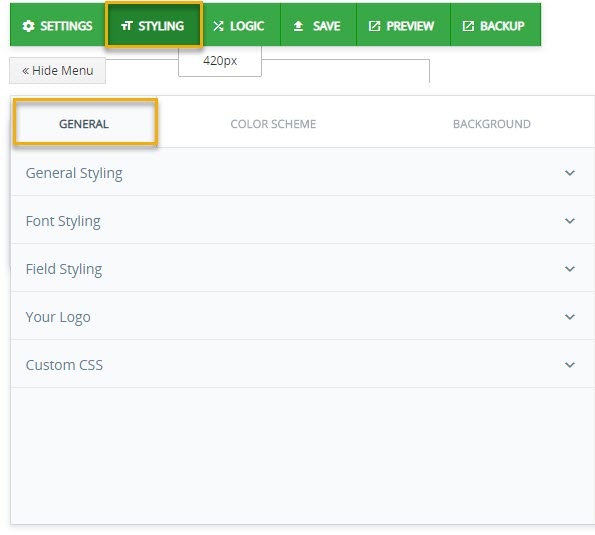595x535 pixels.
Task: Switch to the Color Scheme tab
Action: tap(273, 124)
